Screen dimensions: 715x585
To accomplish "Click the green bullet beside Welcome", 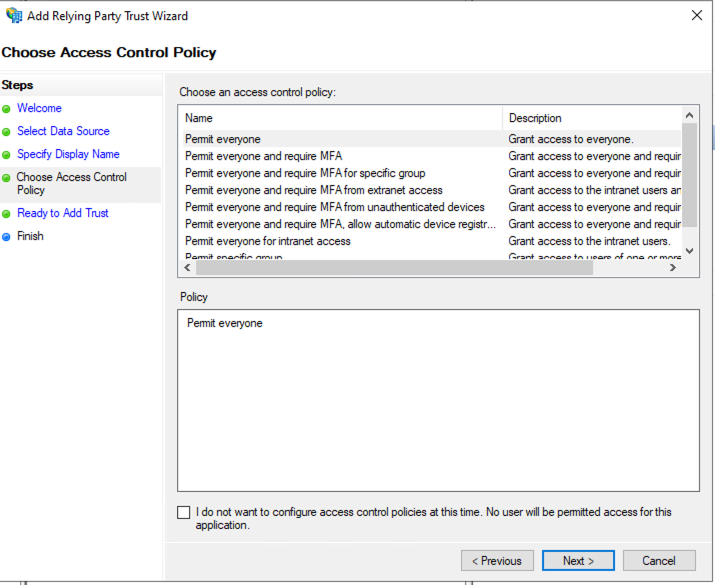I will 6,109.
